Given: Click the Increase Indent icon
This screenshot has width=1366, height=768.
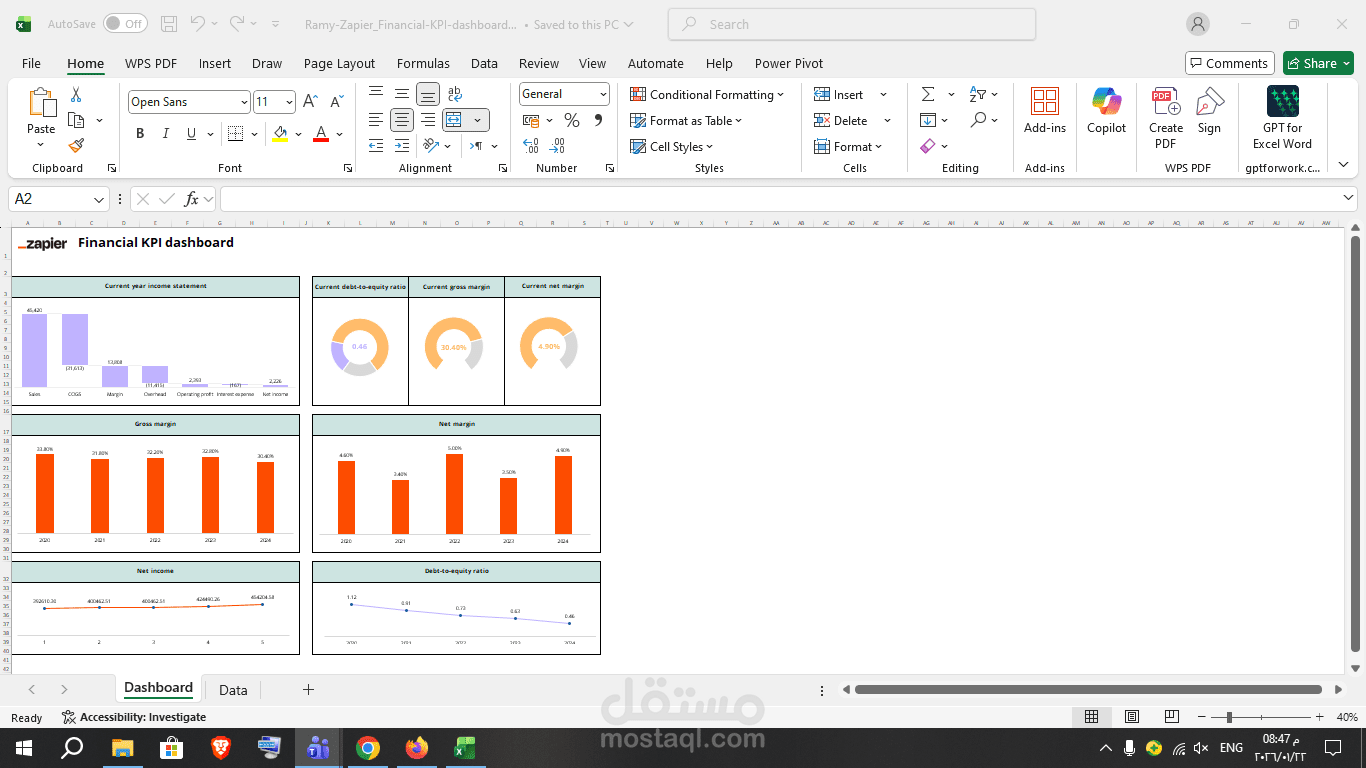Looking at the screenshot, I should (402, 146).
